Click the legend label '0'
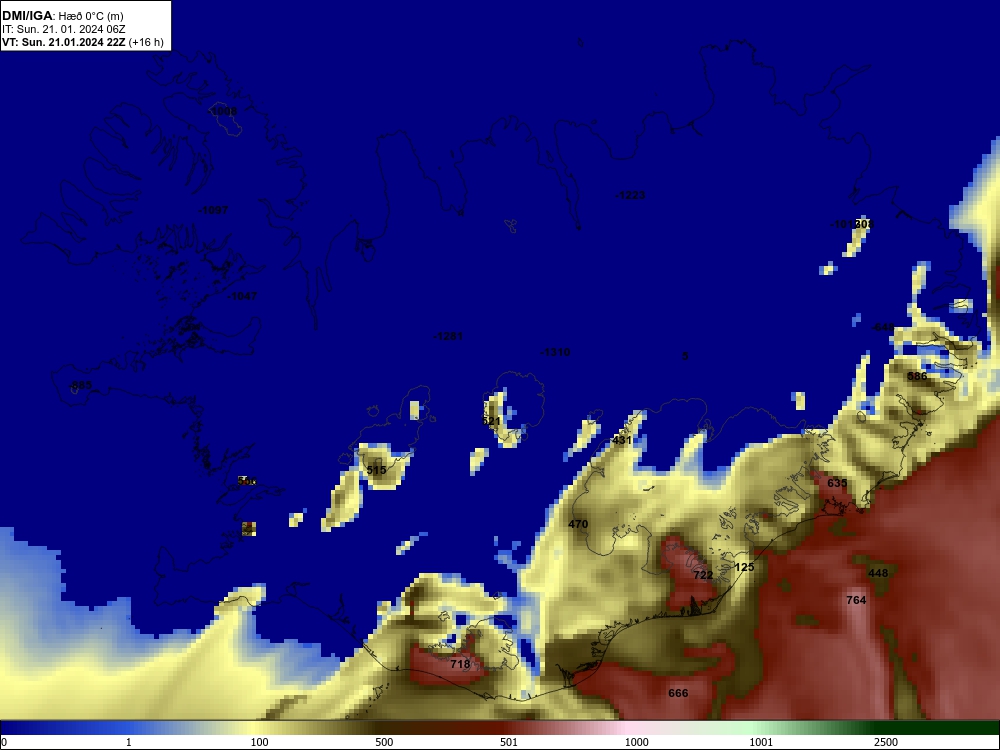 [x=4, y=742]
